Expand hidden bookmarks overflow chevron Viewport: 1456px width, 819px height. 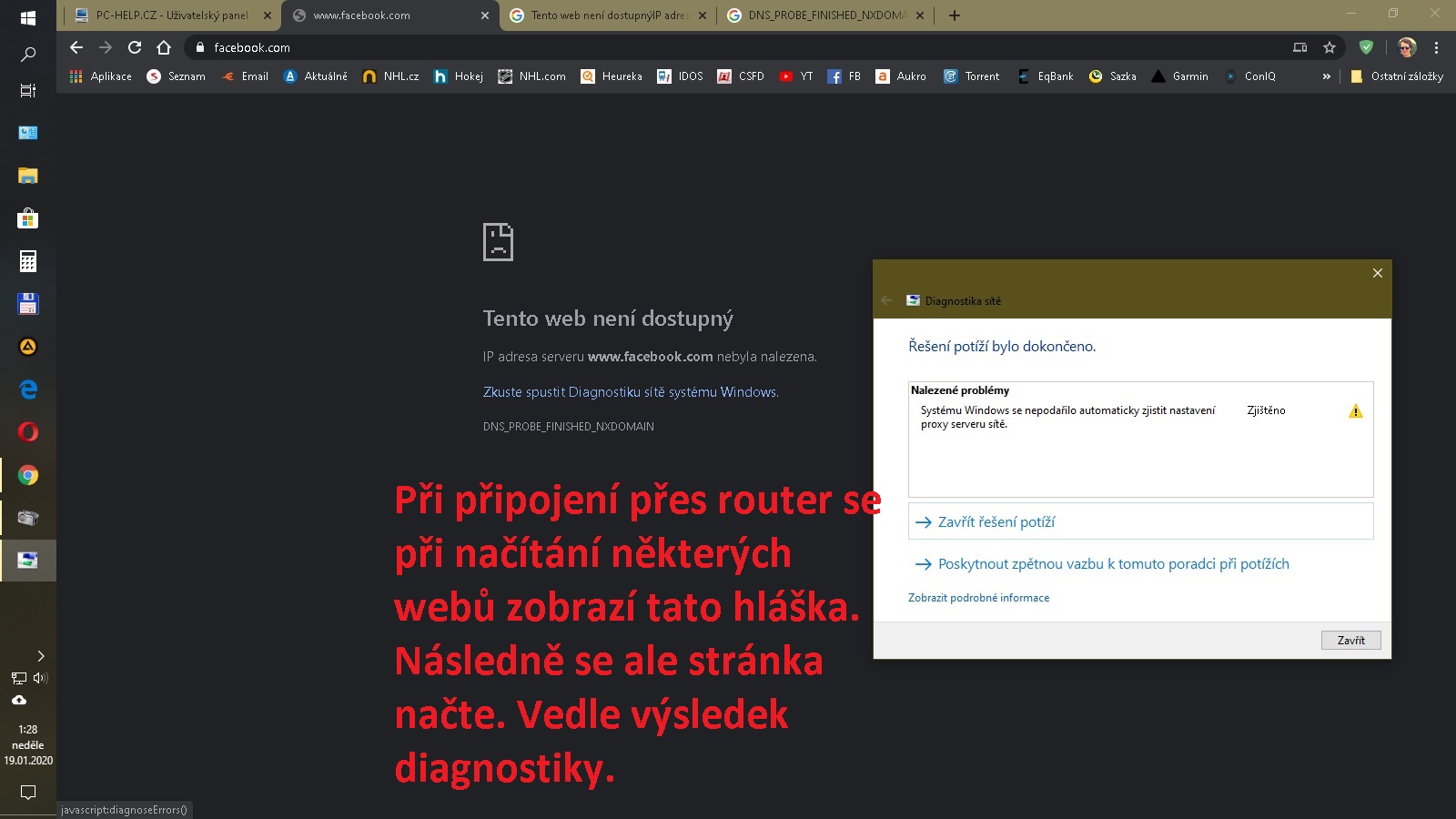[x=1326, y=76]
